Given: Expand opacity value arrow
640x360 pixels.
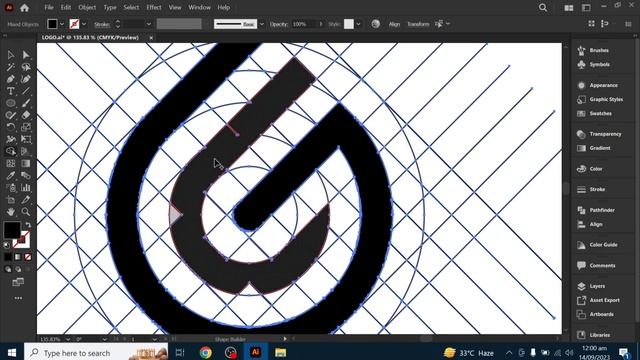Looking at the screenshot, I should 321,24.
